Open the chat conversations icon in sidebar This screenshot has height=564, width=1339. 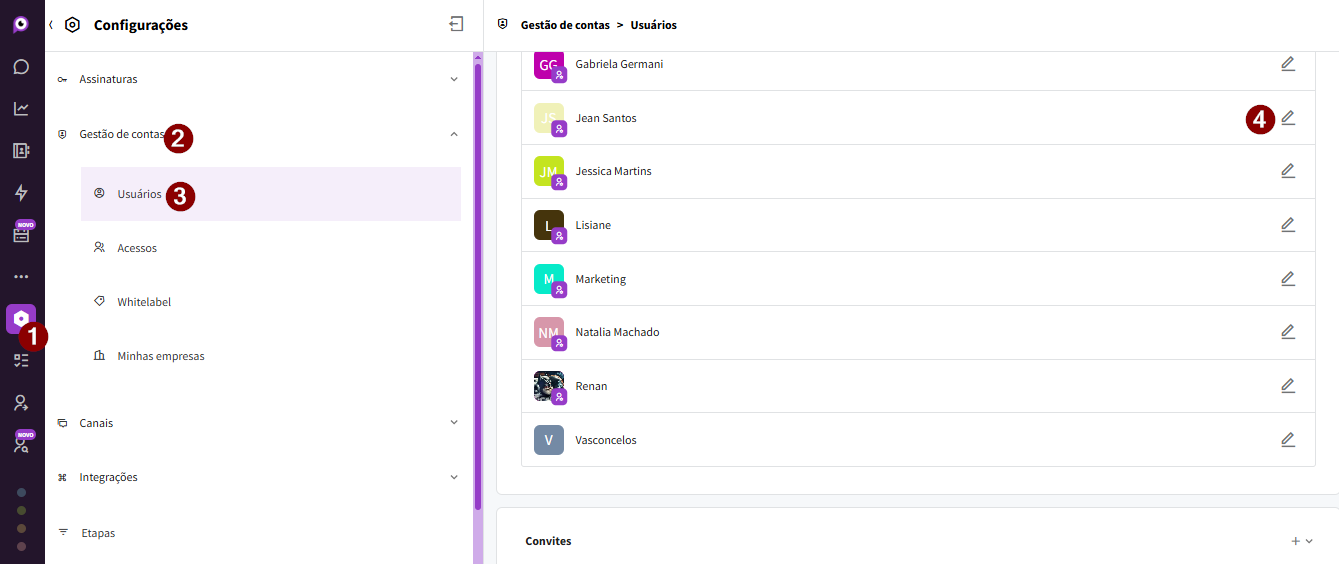click(x=21, y=67)
